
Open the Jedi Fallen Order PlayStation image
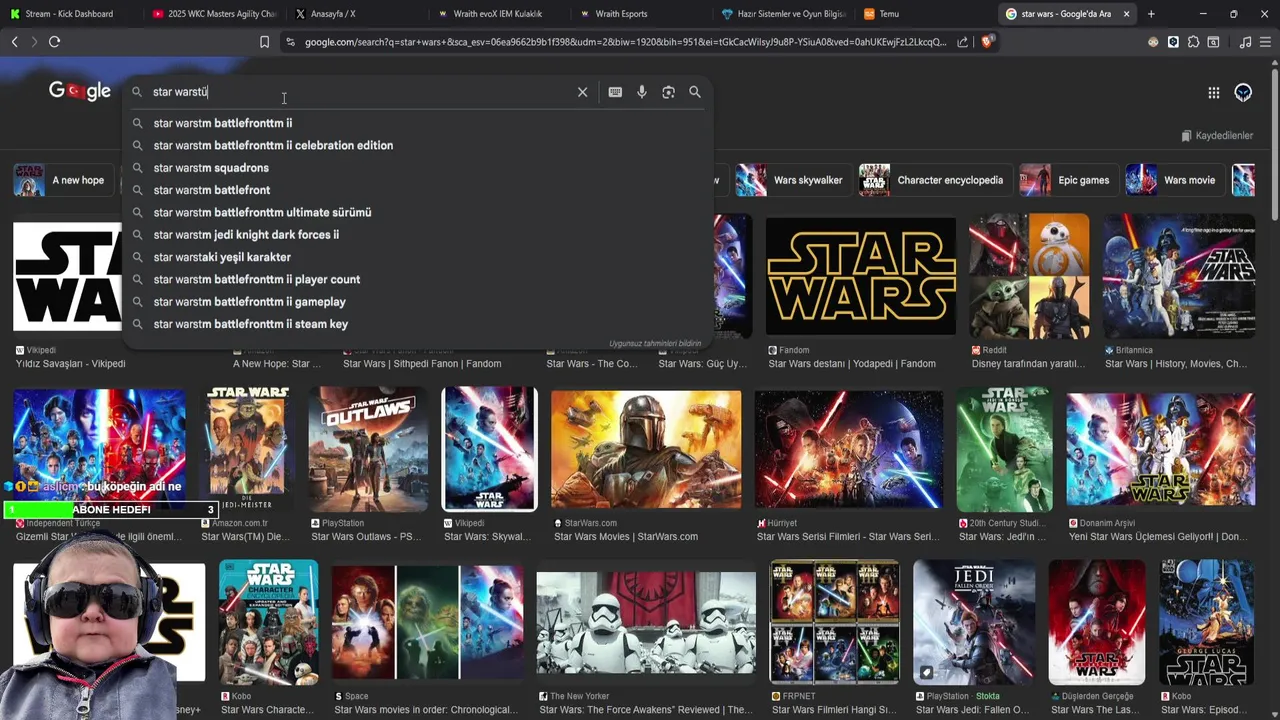tap(973, 622)
